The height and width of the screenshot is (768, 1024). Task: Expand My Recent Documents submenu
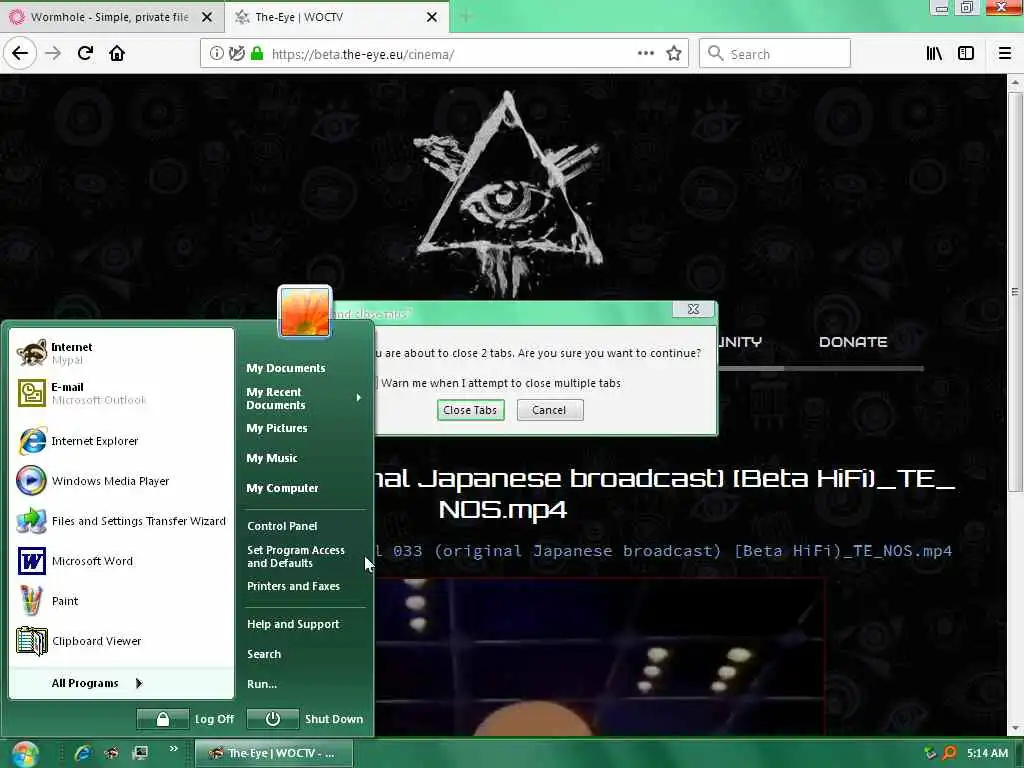pos(304,398)
